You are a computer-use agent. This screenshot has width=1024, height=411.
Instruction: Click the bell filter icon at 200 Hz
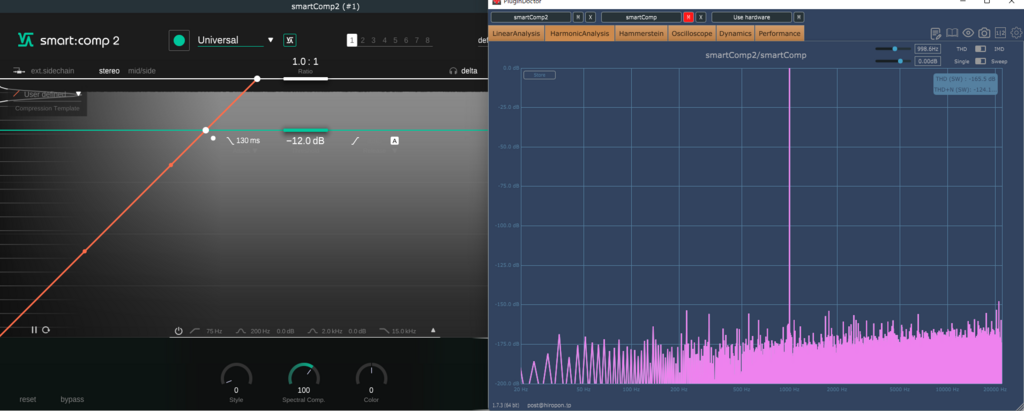240,331
